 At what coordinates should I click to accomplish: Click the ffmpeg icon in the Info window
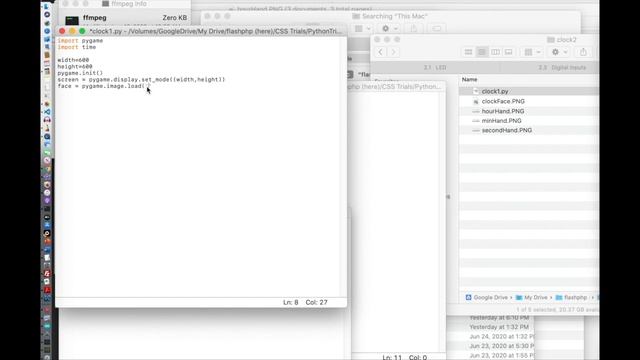point(72,19)
